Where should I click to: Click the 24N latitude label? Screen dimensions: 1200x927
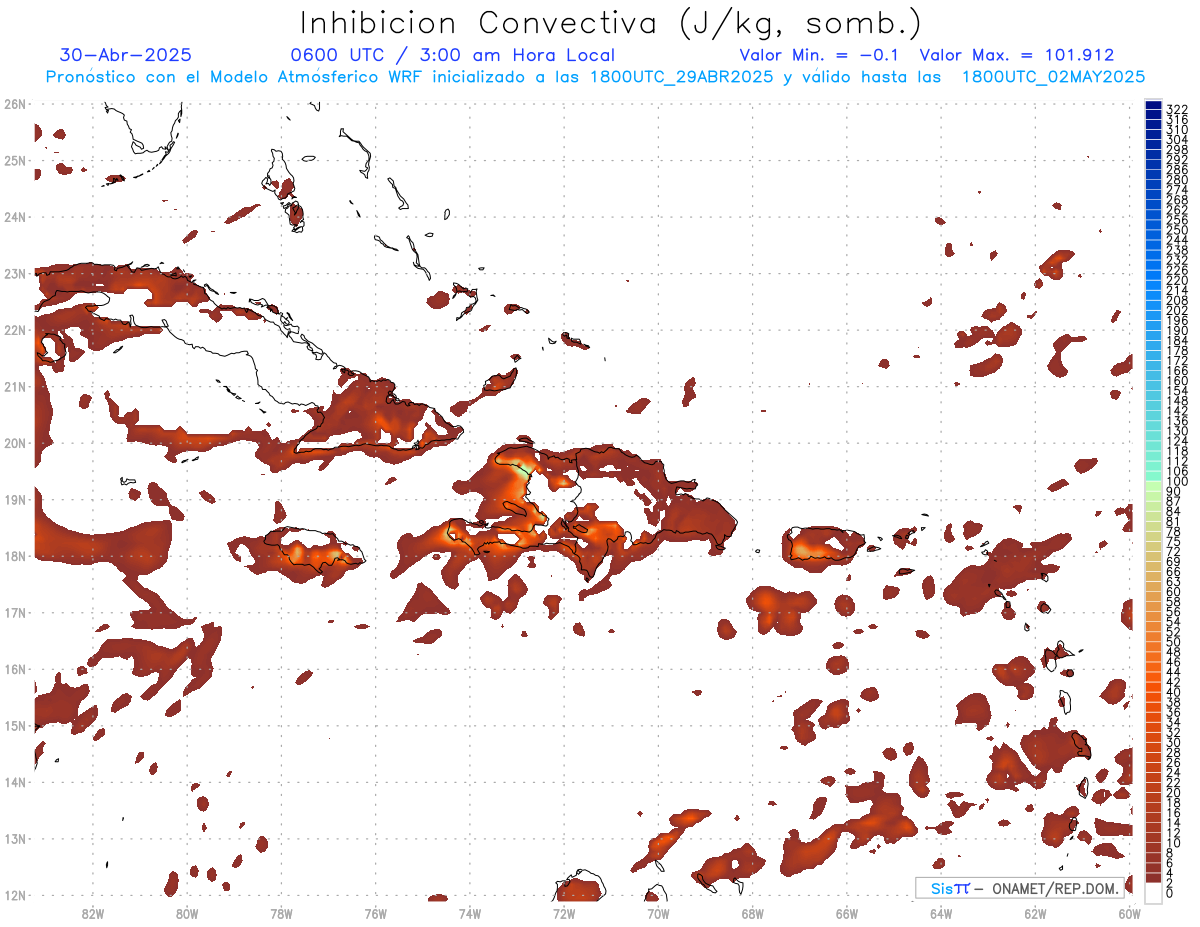15,217
